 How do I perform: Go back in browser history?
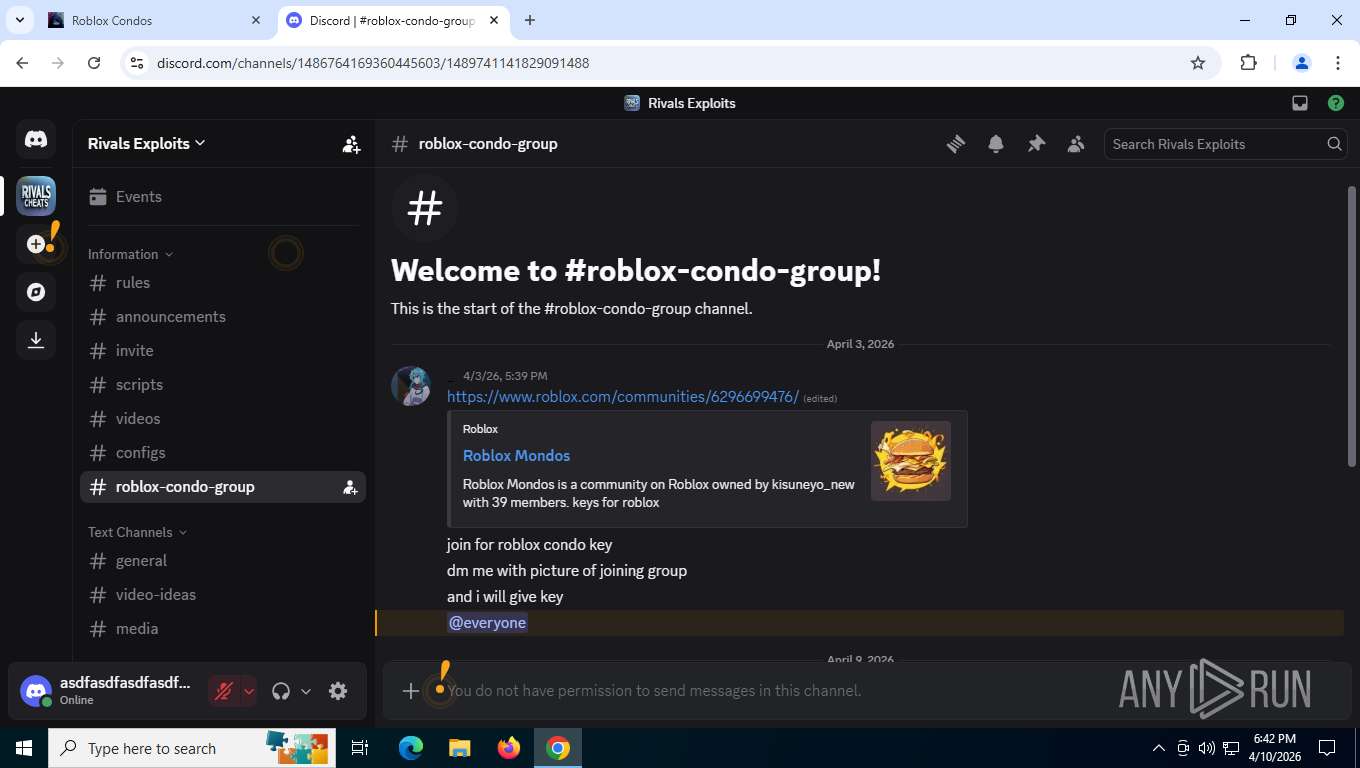(22, 63)
